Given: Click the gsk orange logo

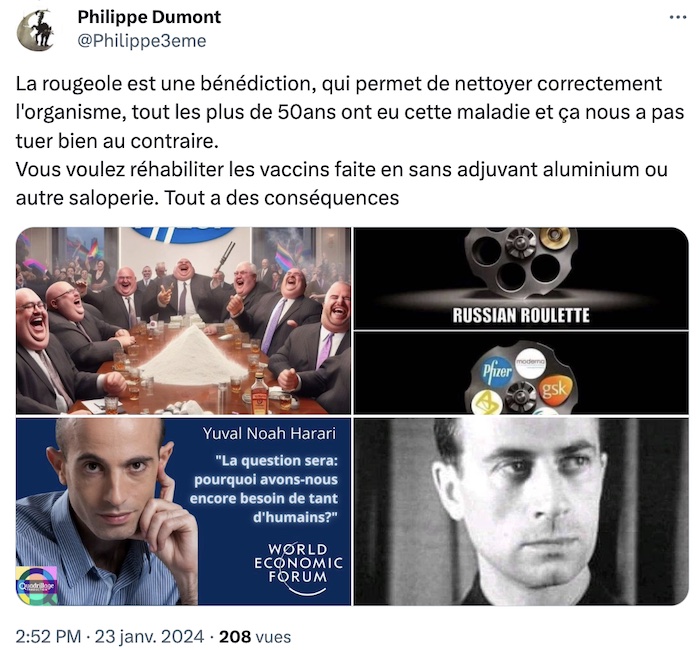Looking at the screenshot, I should click(555, 389).
